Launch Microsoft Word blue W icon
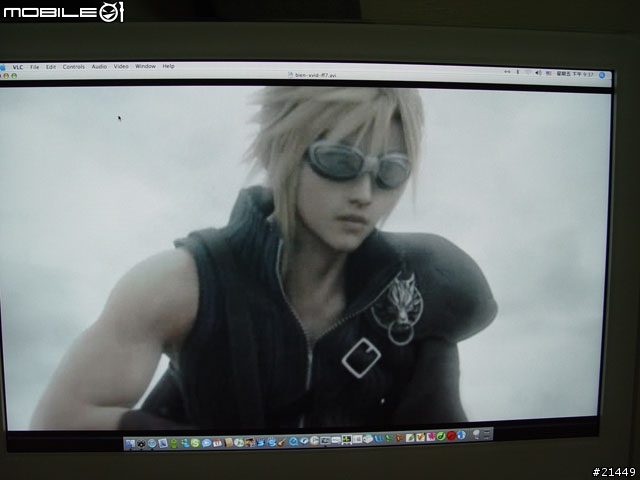This screenshot has width=640, height=480. click(379, 439)
